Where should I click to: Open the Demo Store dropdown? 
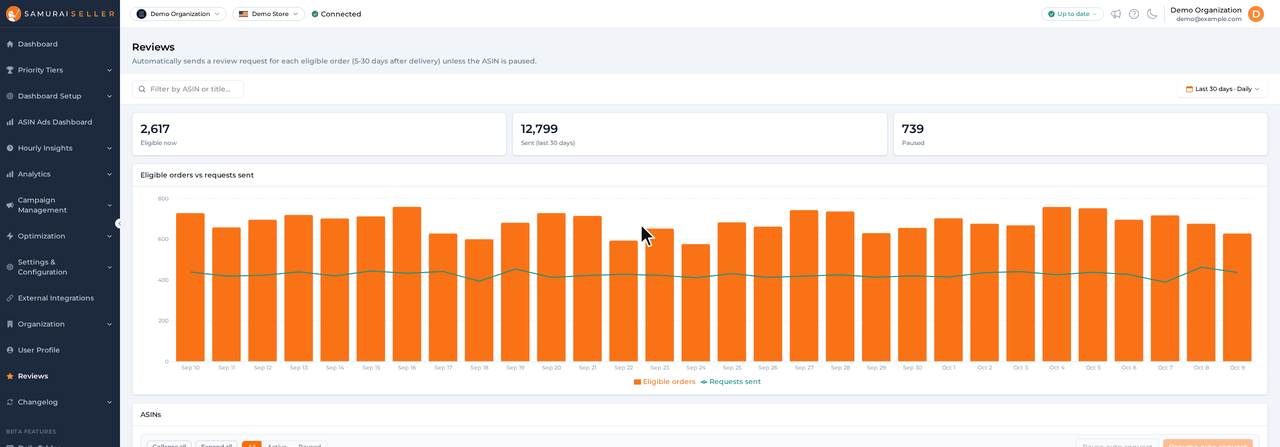[268, 14]
